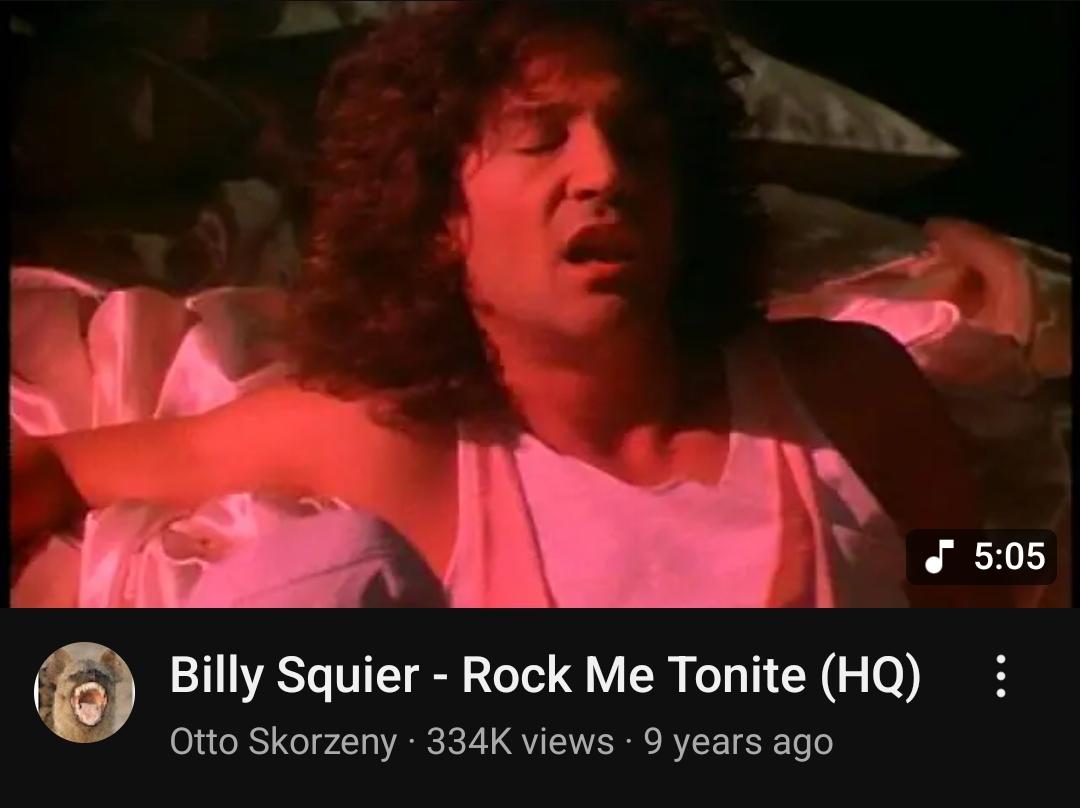Click the roaring mouth in channel avatar
The image size is (1080, 808).
pos(89,701)
